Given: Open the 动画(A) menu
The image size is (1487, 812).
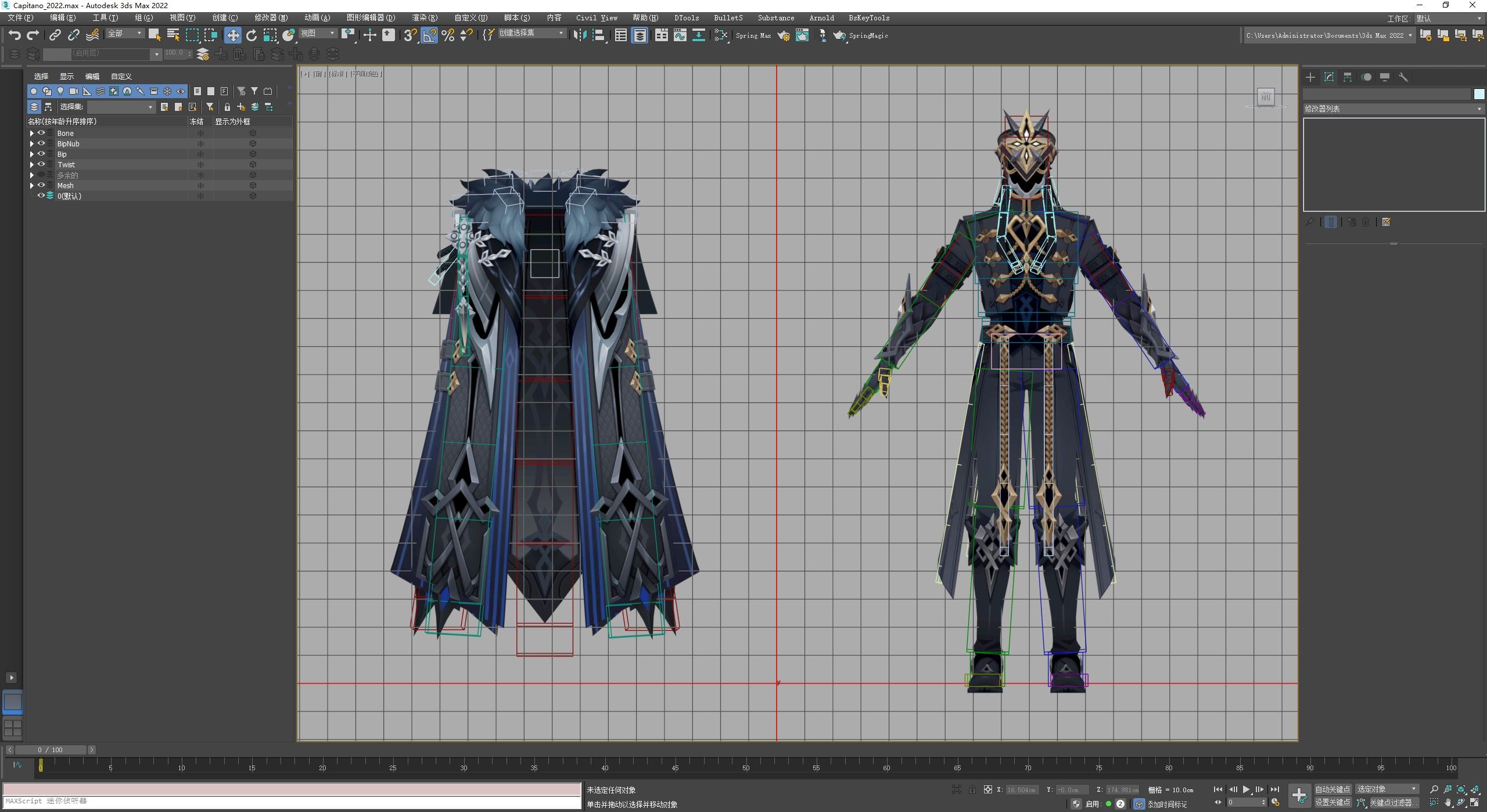Looking at the screenshot, I should (317, 18).
